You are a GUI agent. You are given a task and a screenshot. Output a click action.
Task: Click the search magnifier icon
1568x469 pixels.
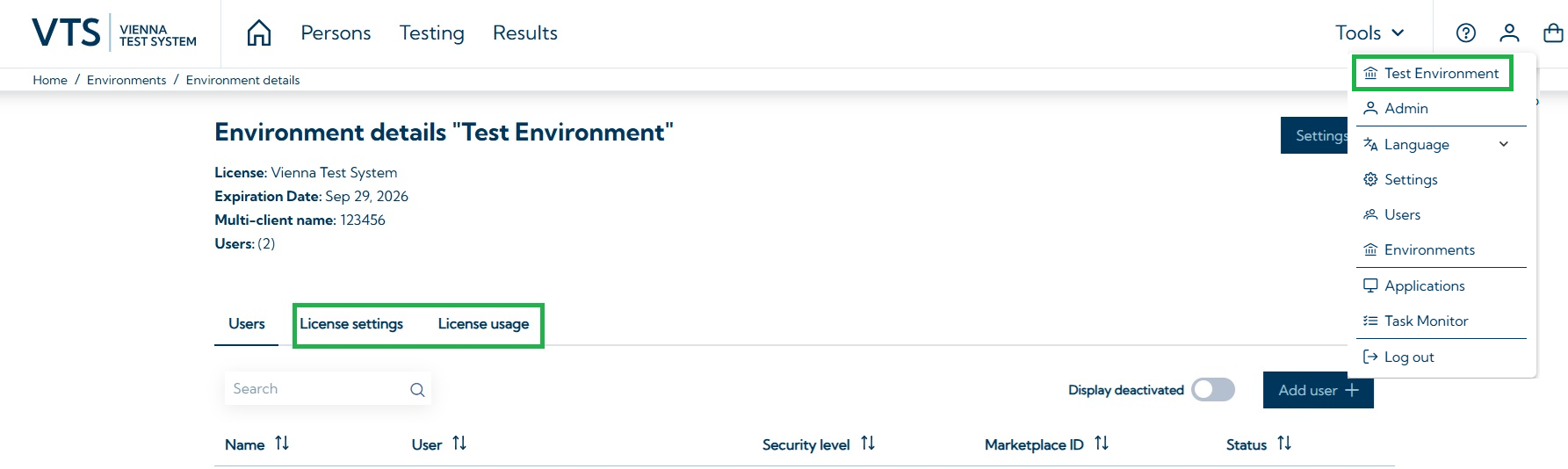pos(417,390)
